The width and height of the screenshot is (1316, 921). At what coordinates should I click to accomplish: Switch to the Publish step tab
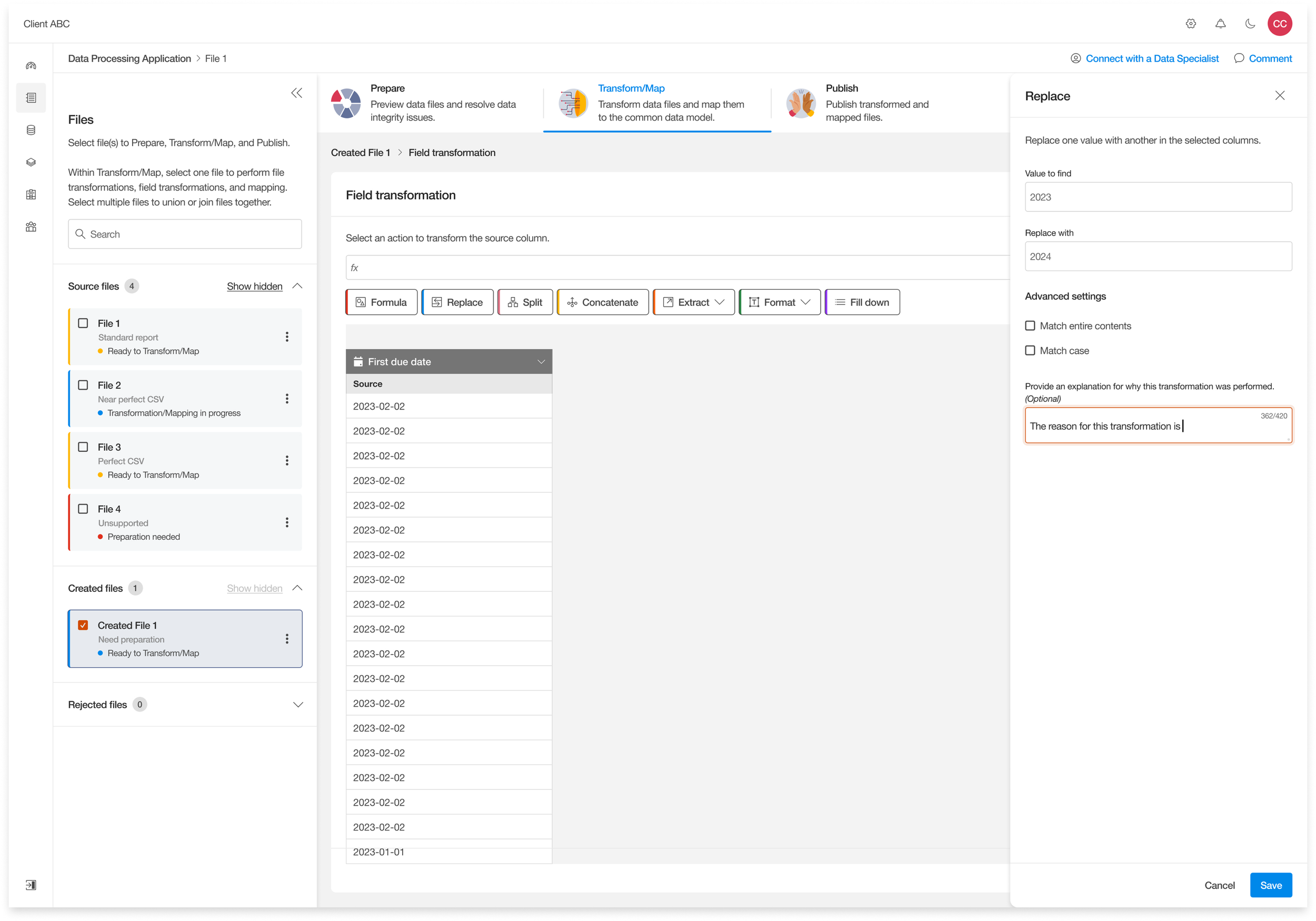click(877, 103)
